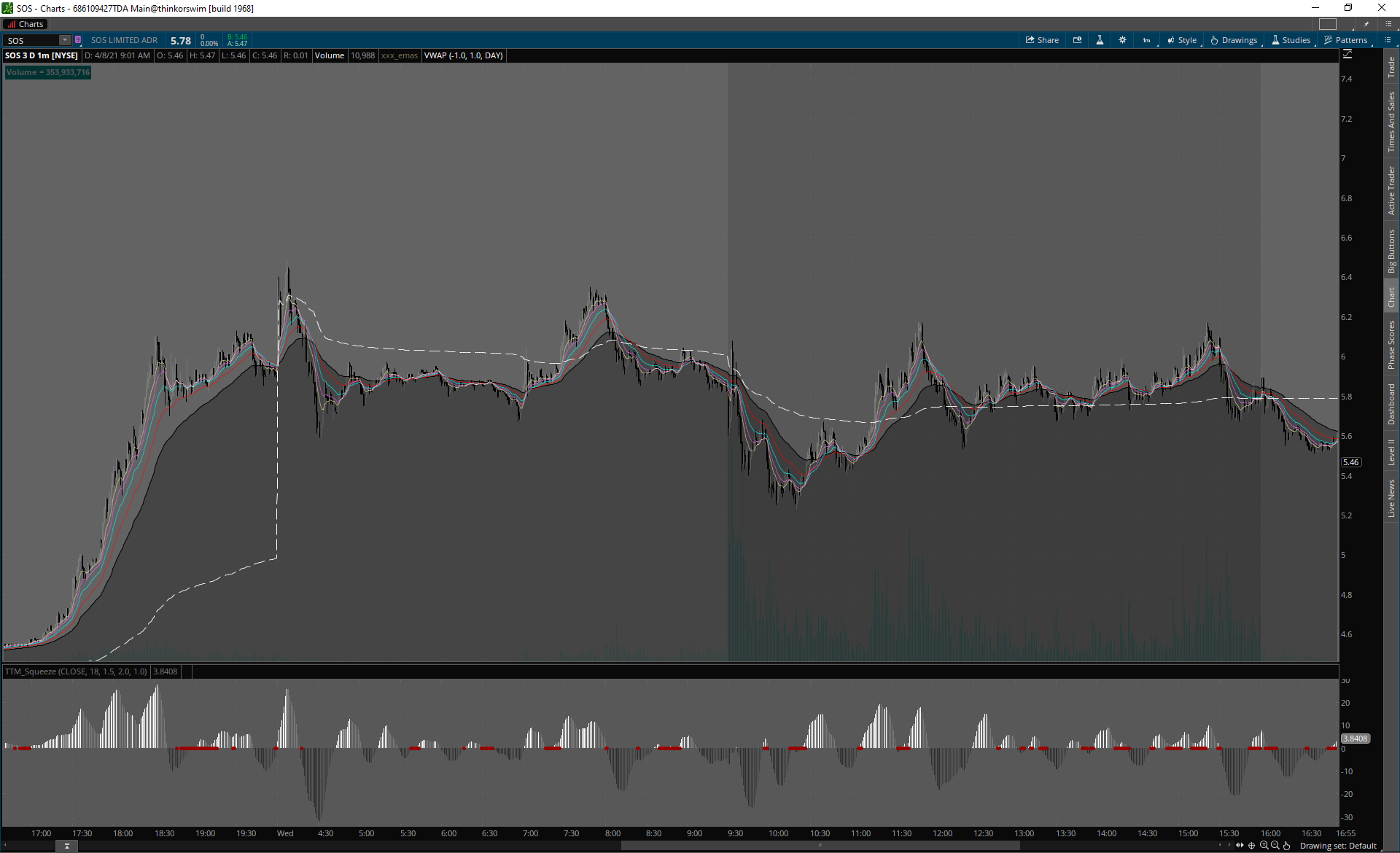Click the alert/notification icon next to Share

pos(1077,40)
